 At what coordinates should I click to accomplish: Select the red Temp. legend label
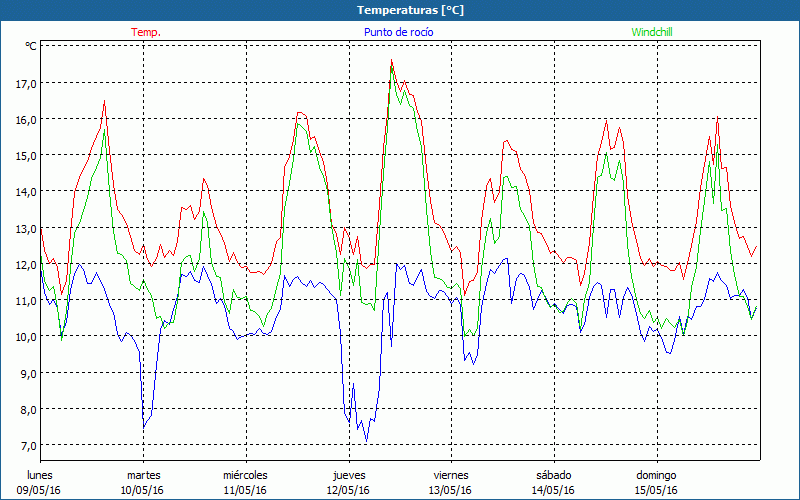click(x=146, y=32)
